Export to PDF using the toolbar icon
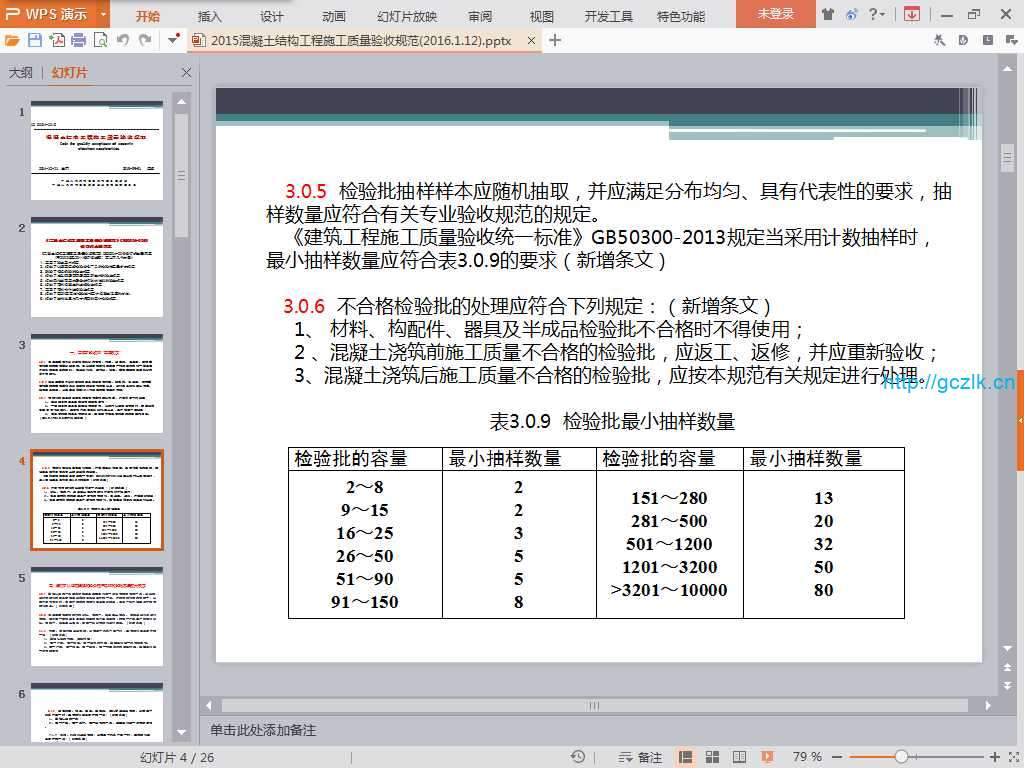This screenshot has width=1024, height=768. [56, 40]
